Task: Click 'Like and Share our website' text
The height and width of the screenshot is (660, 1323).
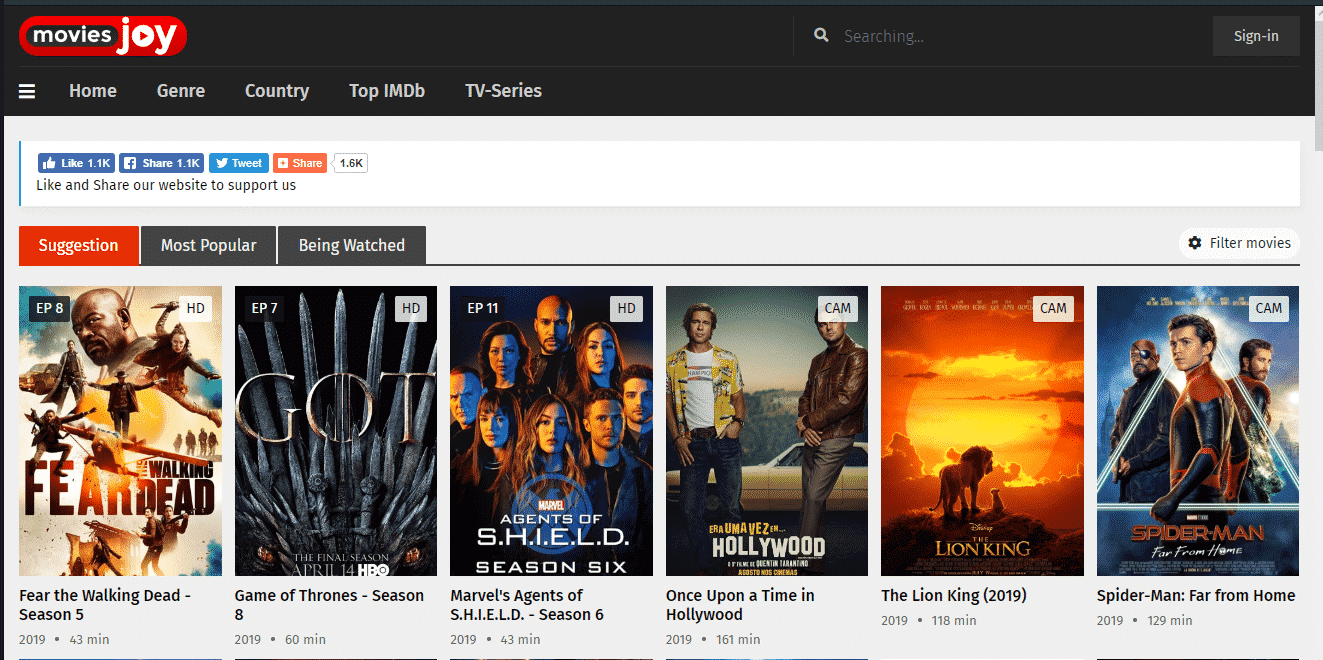Action: (x=166, y=185)
